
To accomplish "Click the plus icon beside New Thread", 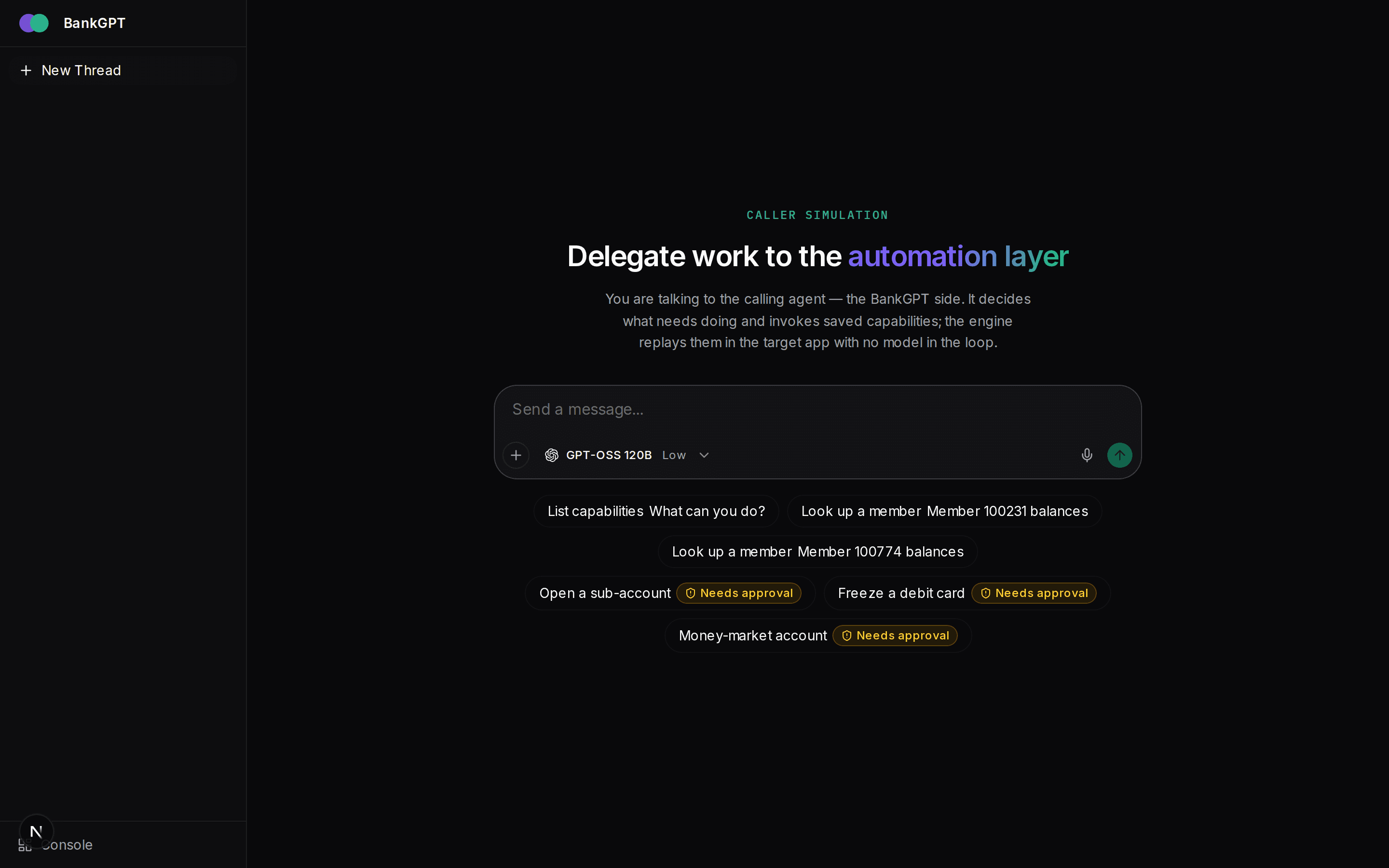I will pyautogui.click(x=26, y=70).
